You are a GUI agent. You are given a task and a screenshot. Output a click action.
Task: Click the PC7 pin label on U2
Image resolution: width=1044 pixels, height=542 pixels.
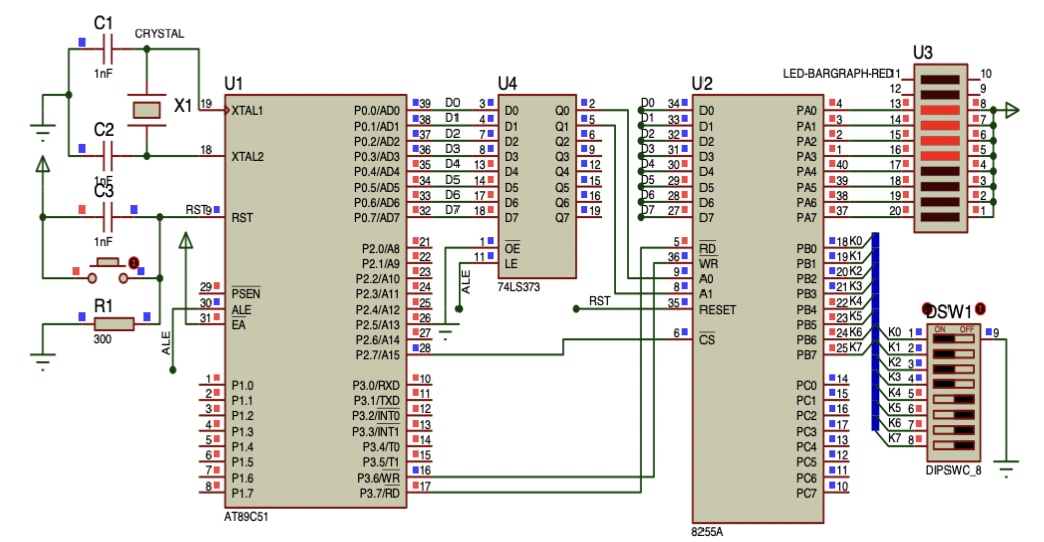click(806, 493)
